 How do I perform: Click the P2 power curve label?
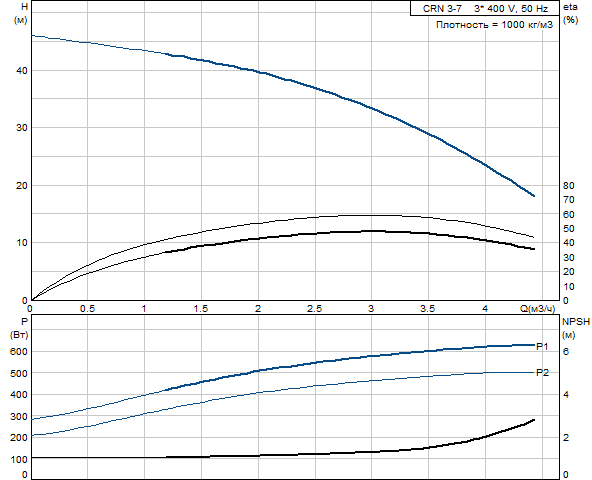pos(543,373)
